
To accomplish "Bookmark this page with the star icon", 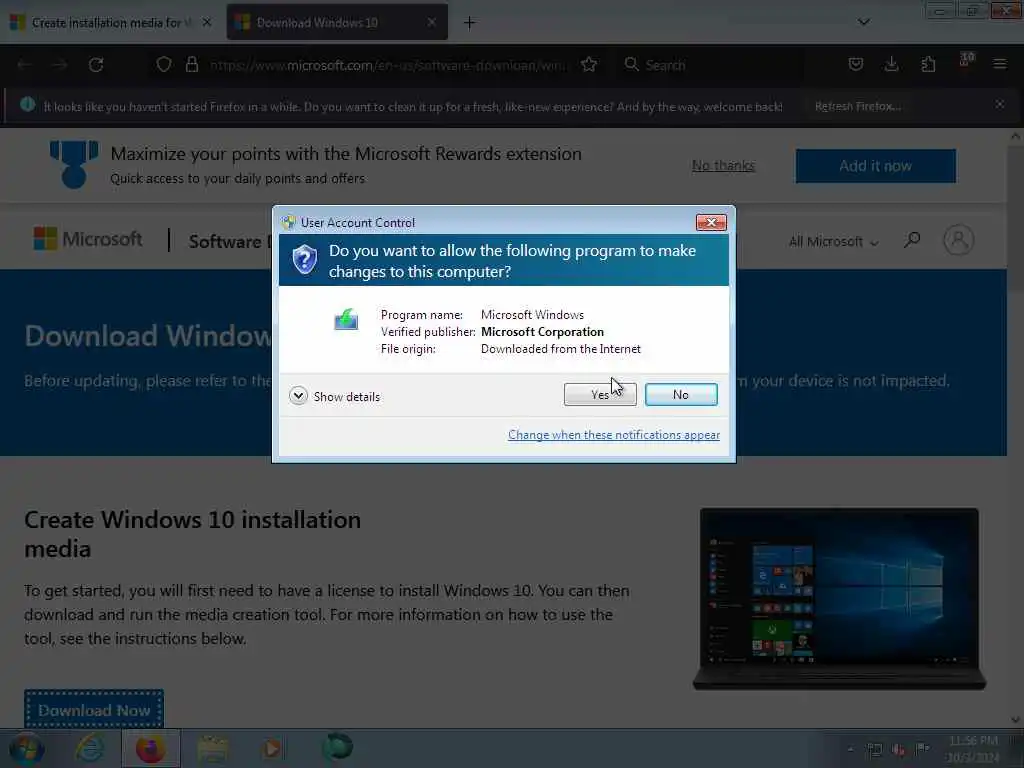I will tap(589, 65).
